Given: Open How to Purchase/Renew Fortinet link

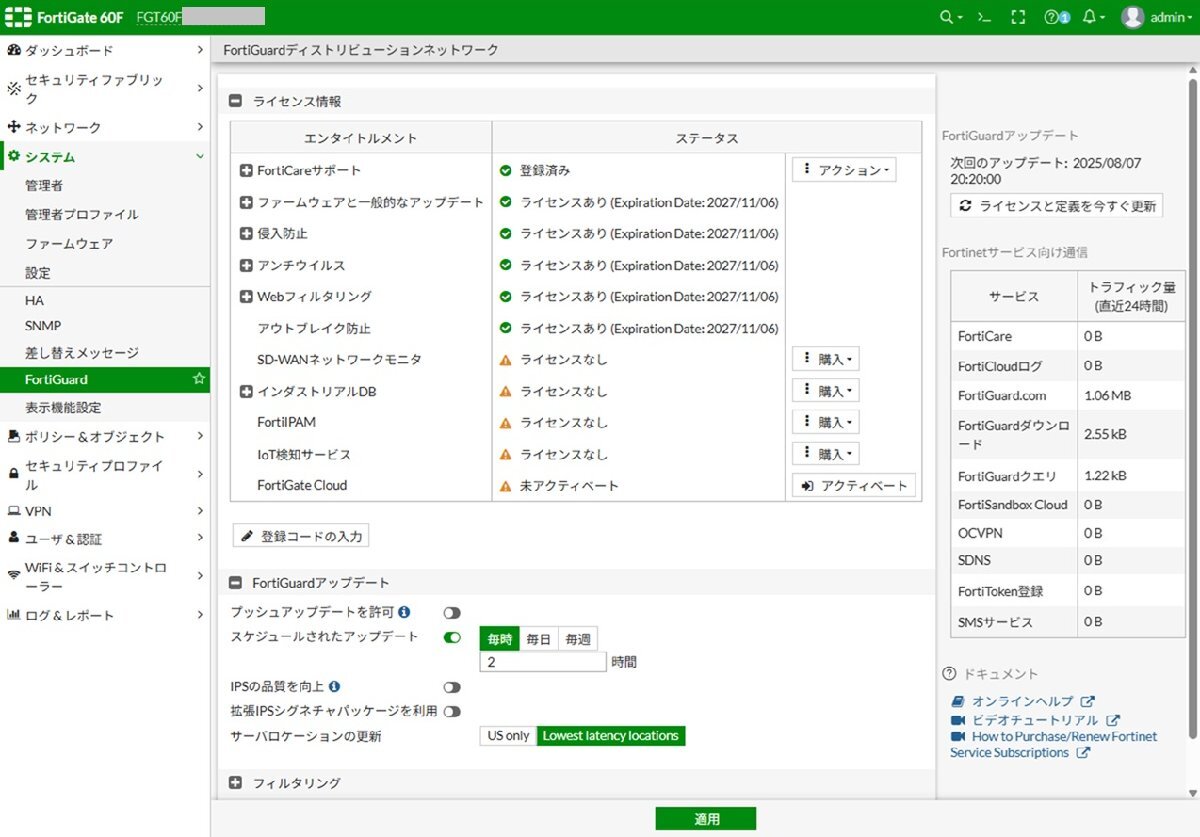Looking at the screenshot, I should 1053,745.
